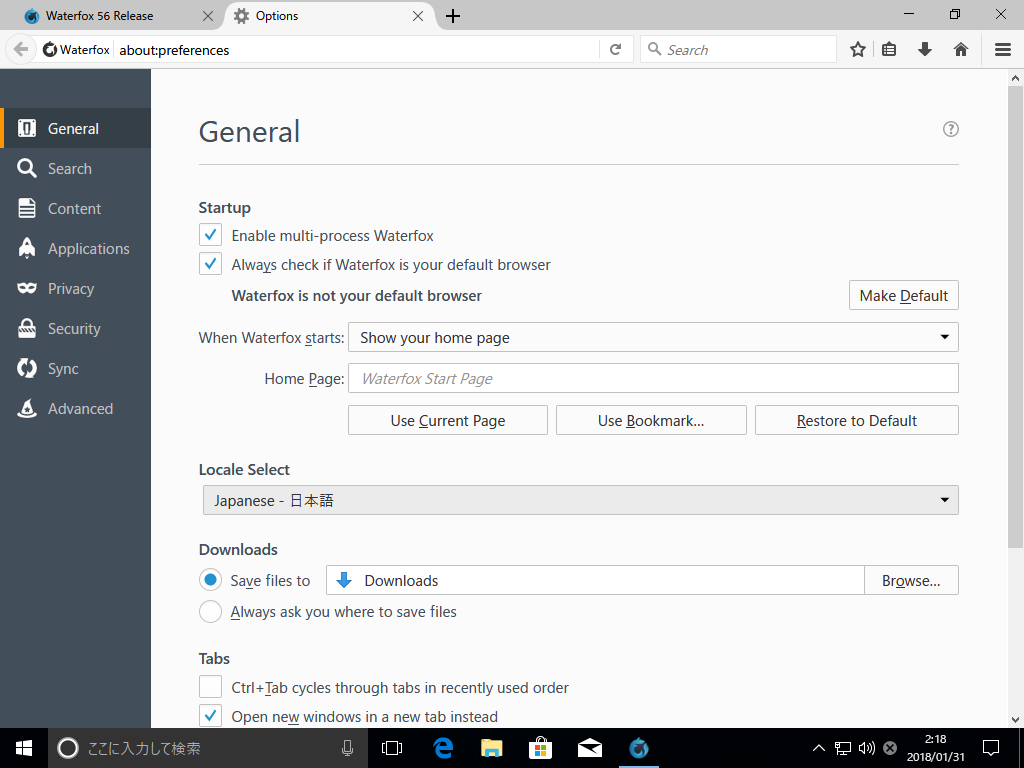The height and width of the screenshot is (768, 1024).
Task: Open Microsoft Store from taskbar
Action: click(541, 748)
